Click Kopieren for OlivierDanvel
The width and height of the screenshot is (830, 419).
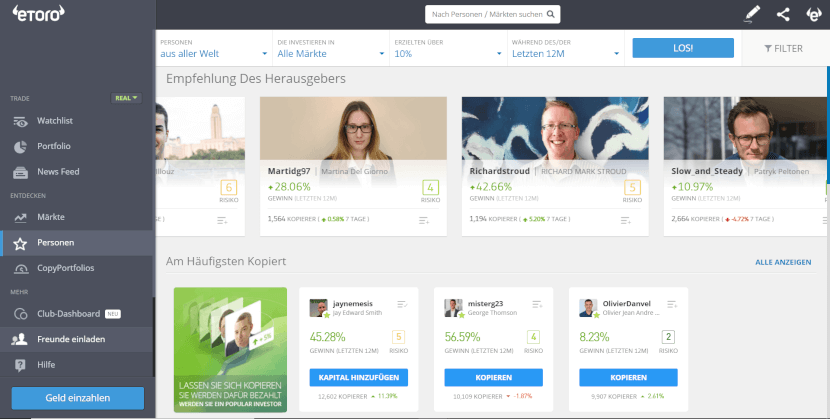tap(628, 378)
